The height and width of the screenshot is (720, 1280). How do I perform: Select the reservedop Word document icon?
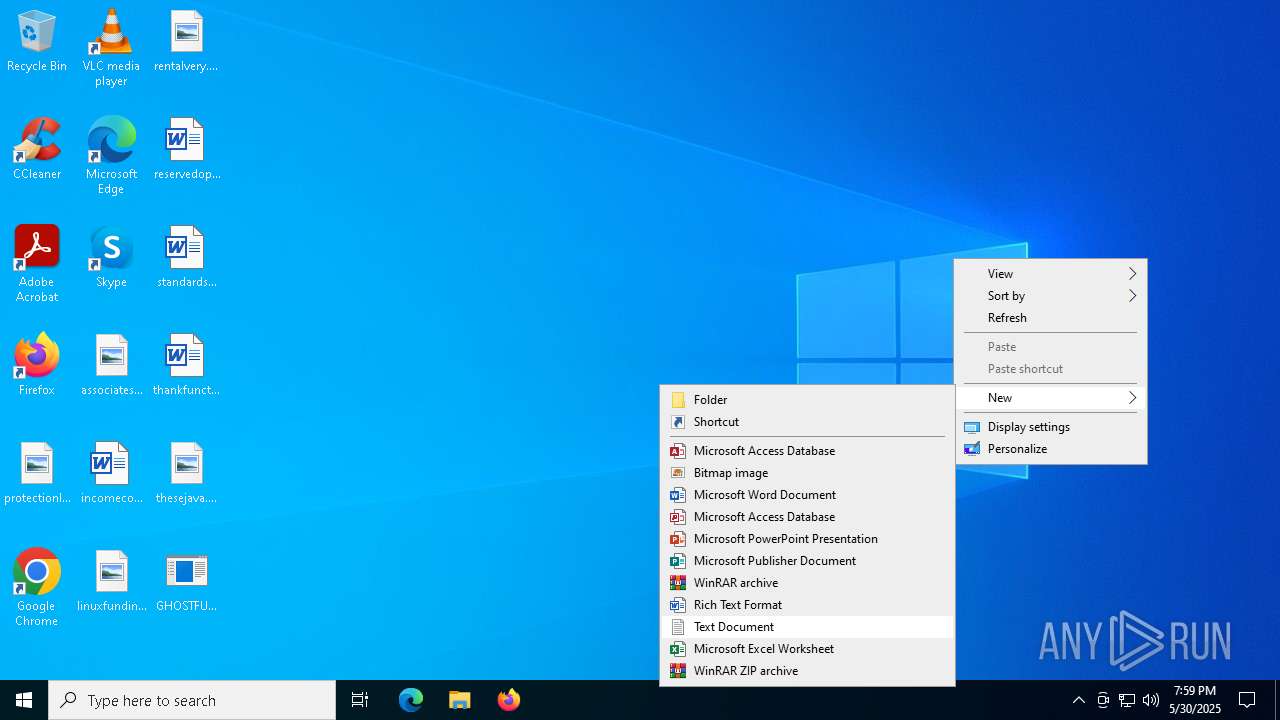coord(186,150)
